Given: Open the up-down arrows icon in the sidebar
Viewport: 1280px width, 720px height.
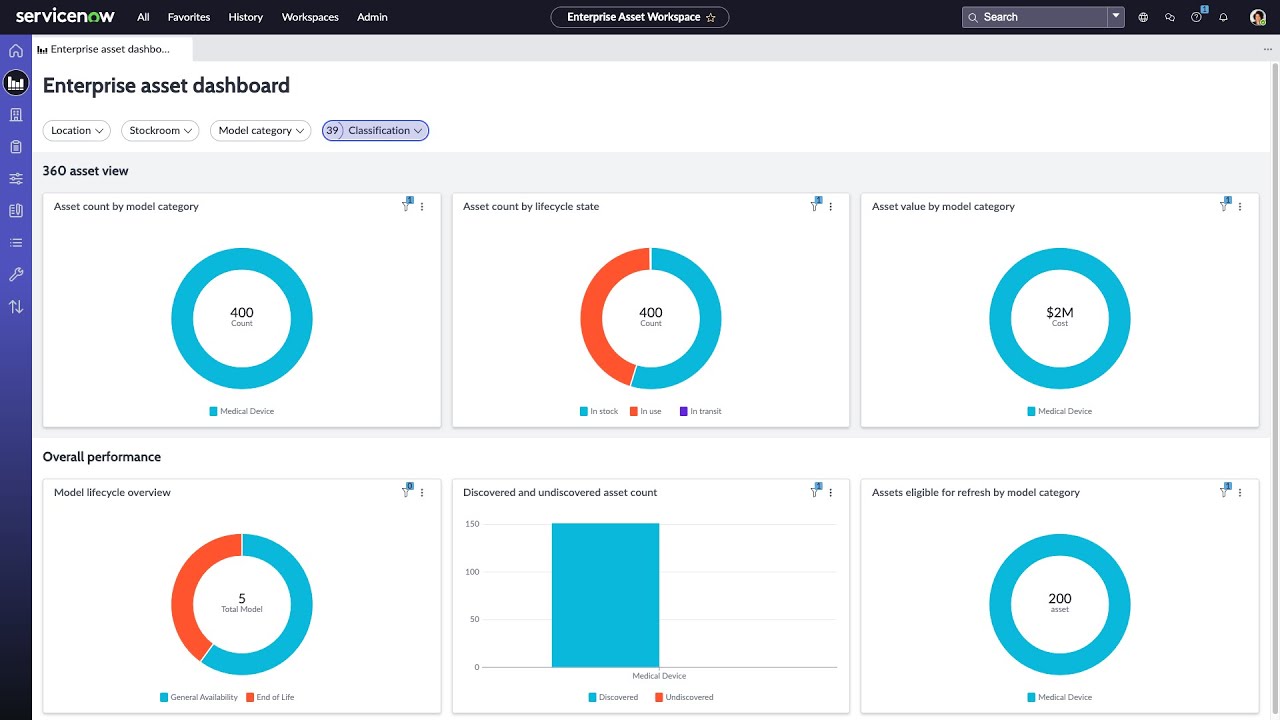Looking at the screenshot, I should (16, 307).
